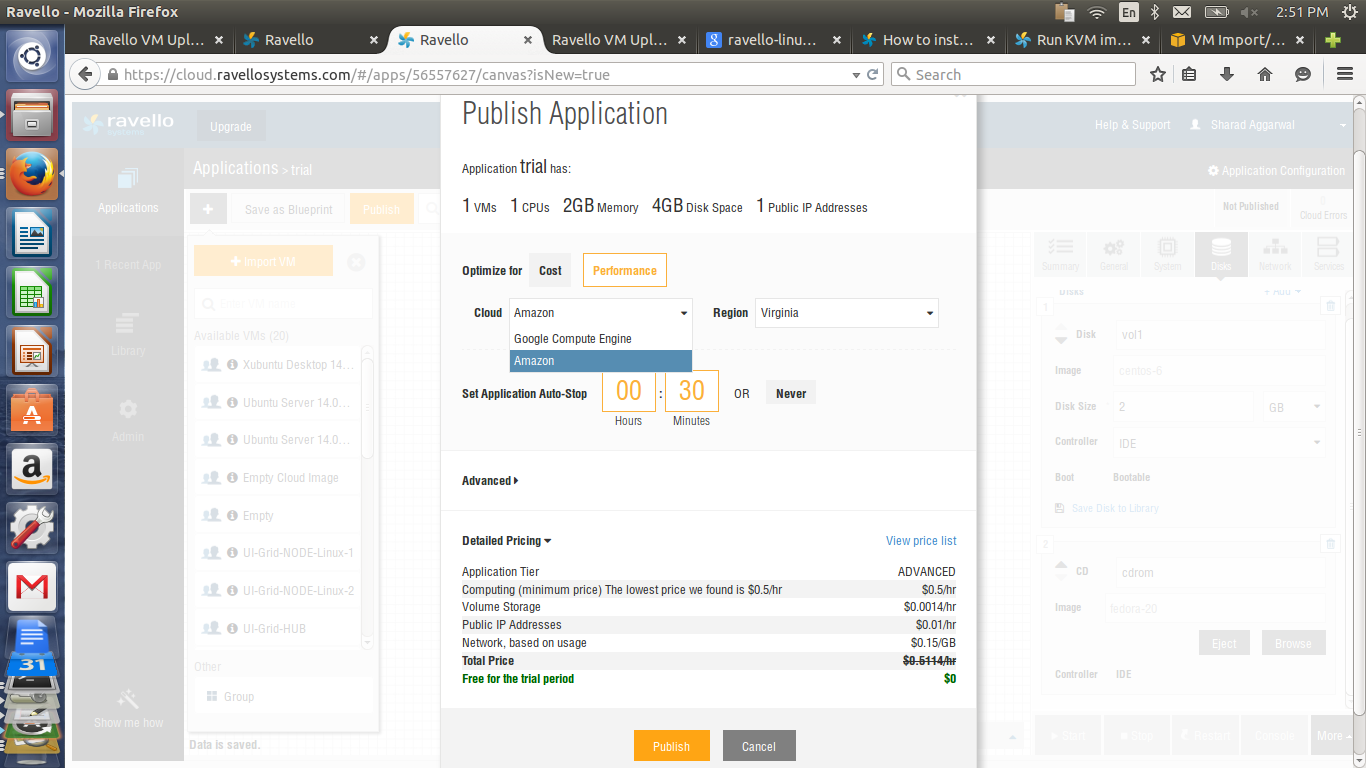Click the auto-stop Hours field
The height and width of the screenshot is (768, 1366).
(x=628, y=391)
